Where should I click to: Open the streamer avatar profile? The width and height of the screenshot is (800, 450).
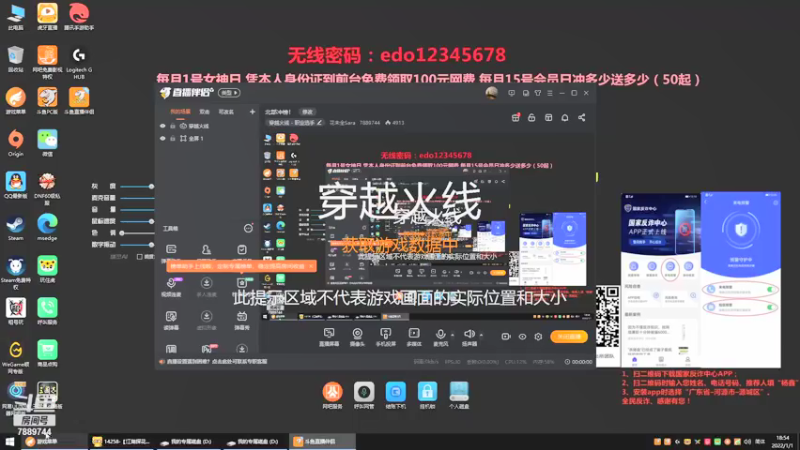point(491,93)
